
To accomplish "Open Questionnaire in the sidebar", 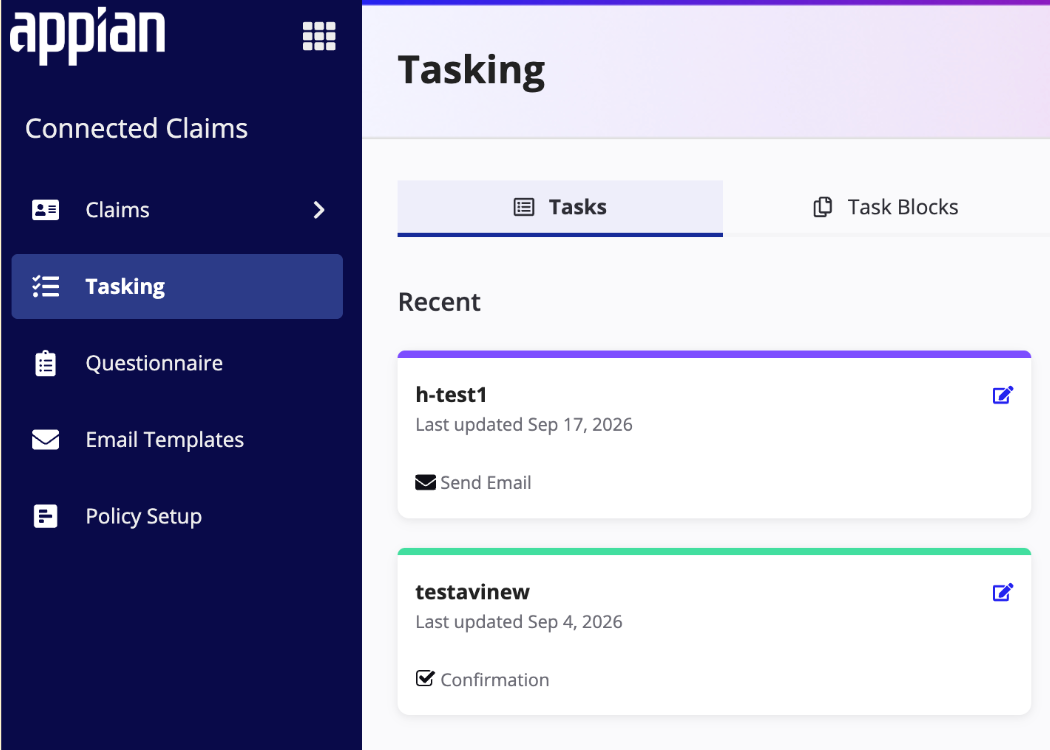I will click(177, 363).
